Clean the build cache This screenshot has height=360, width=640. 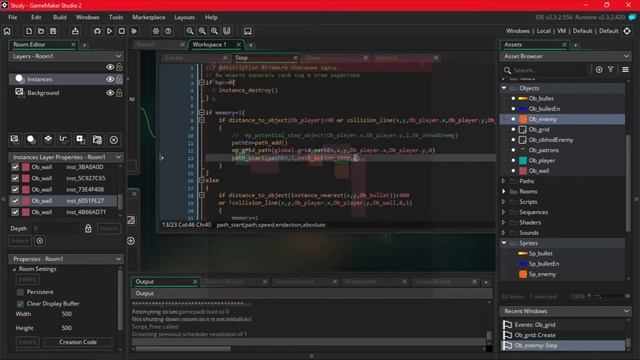134,31
